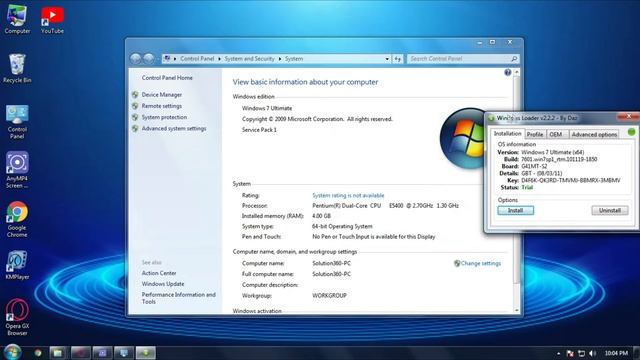
Task: Click System and Security breadcrumb
Action: 249,59
